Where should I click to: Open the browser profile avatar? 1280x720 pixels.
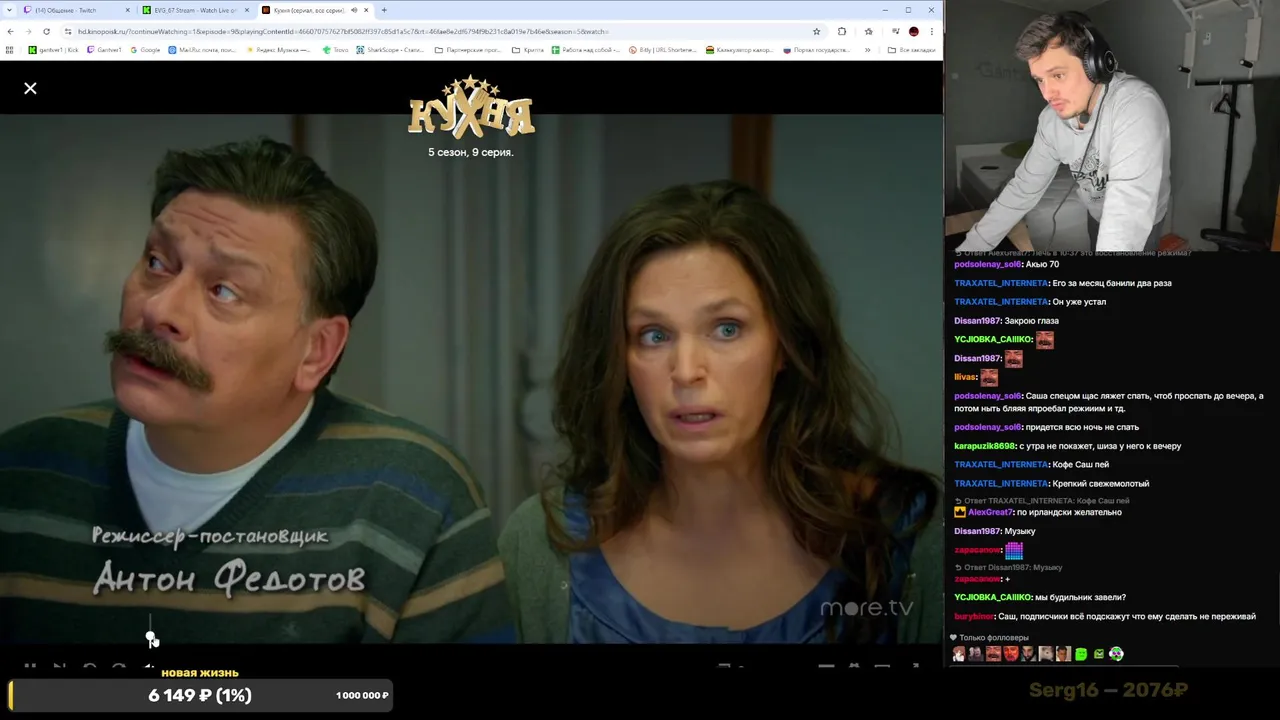(x=913, y=31)
